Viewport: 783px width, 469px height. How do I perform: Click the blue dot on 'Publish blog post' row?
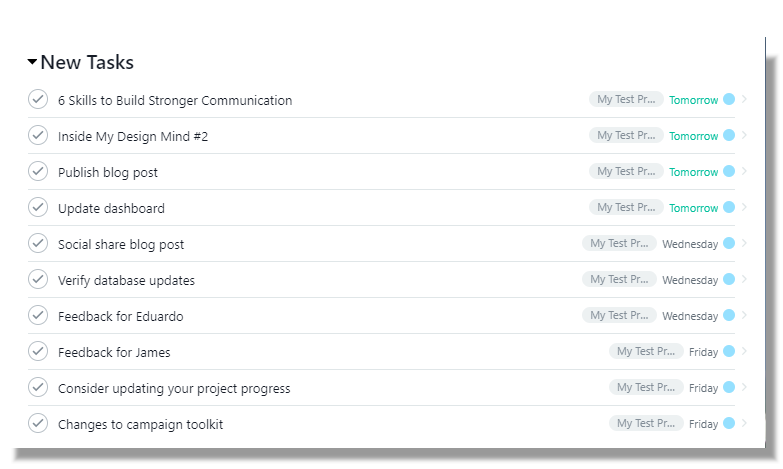tap(729, 171)
